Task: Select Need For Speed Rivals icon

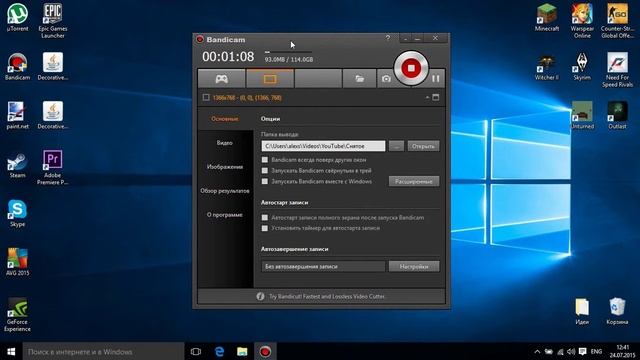Action: tap(617, 69)
